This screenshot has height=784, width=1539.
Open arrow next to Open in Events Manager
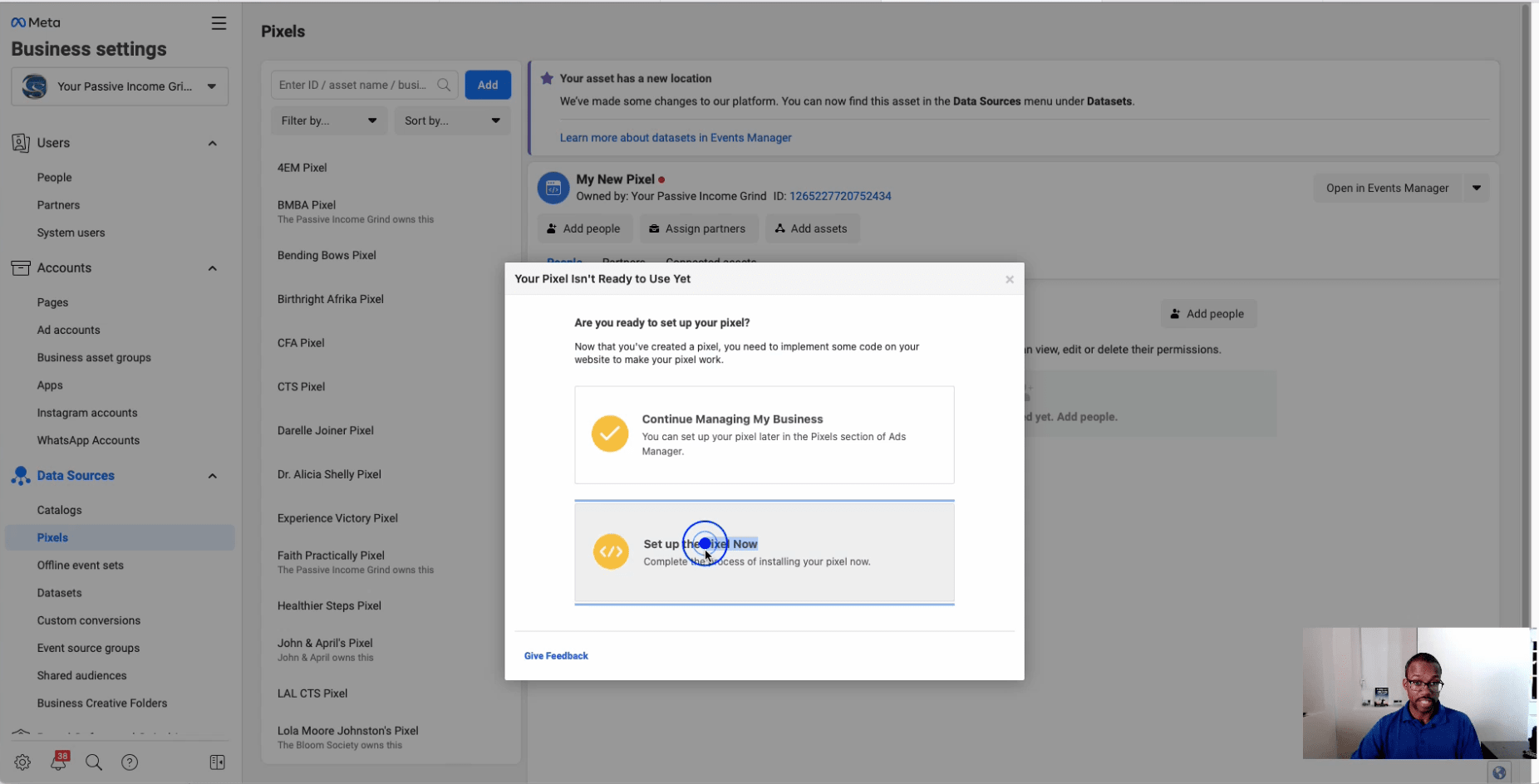(1477, 188)
